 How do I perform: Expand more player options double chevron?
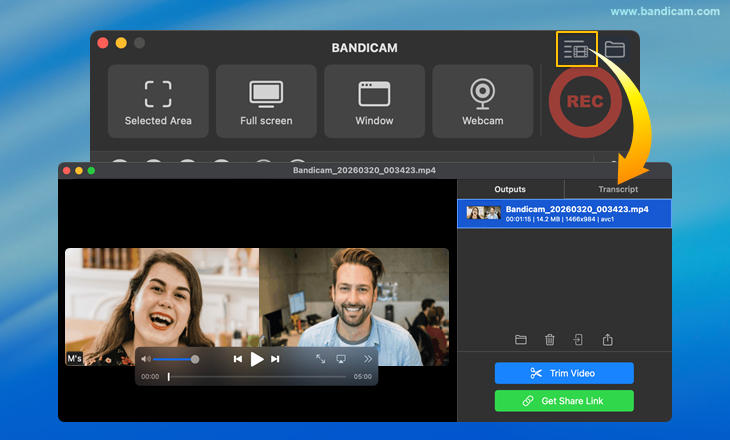pyautogui.click(x=368, y=359)
